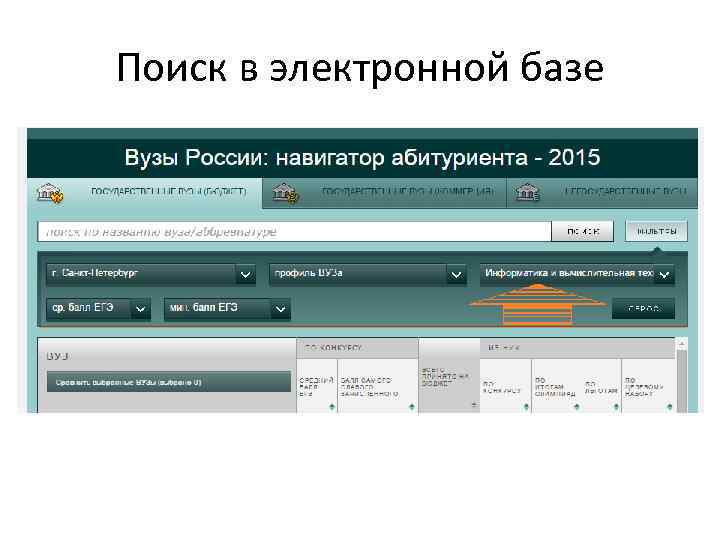
Task: Expand the chevron of профиль ВУЗа
Action: tap(456, 275)
